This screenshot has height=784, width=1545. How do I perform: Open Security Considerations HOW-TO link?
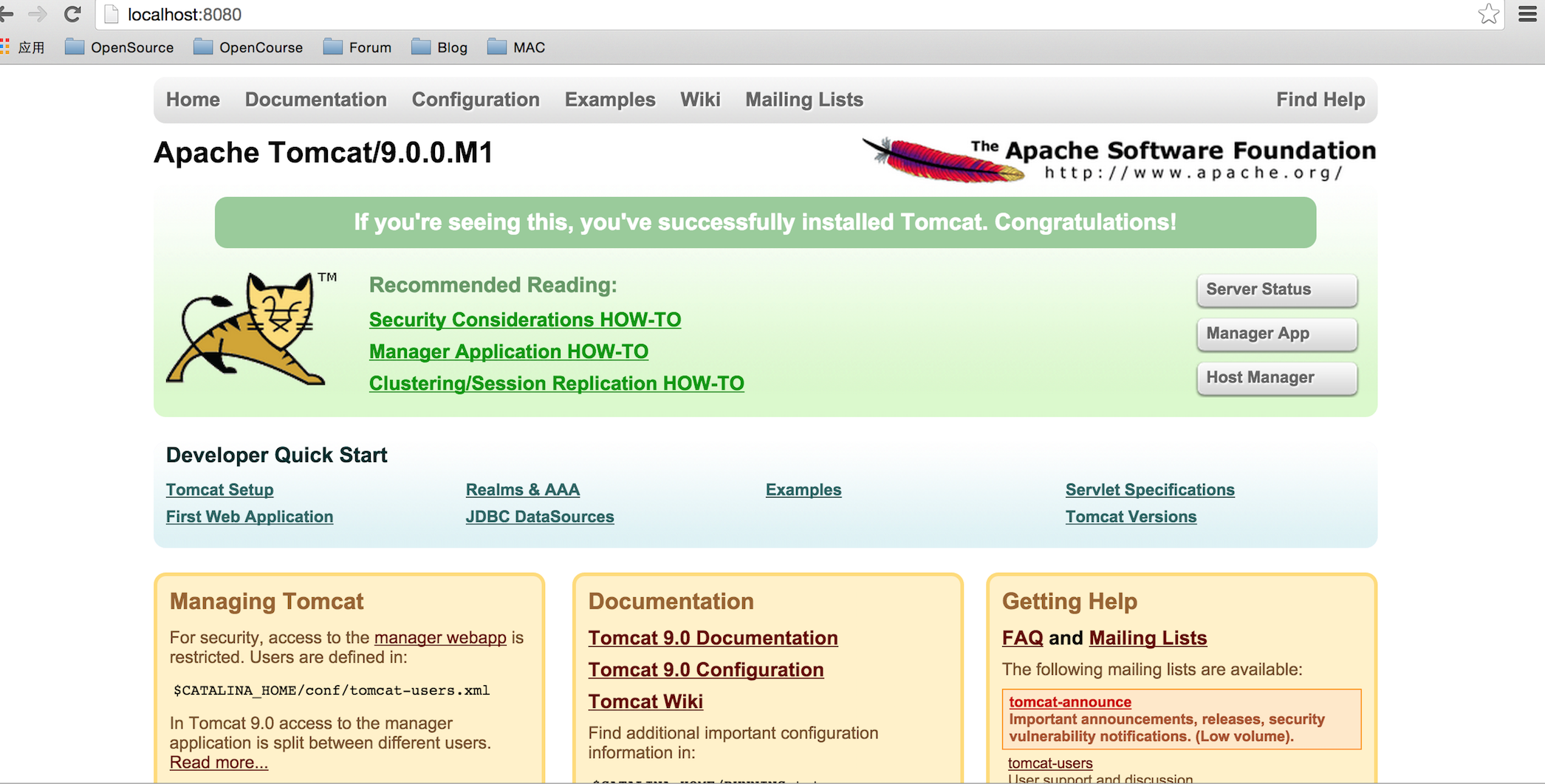click(525, 320)
